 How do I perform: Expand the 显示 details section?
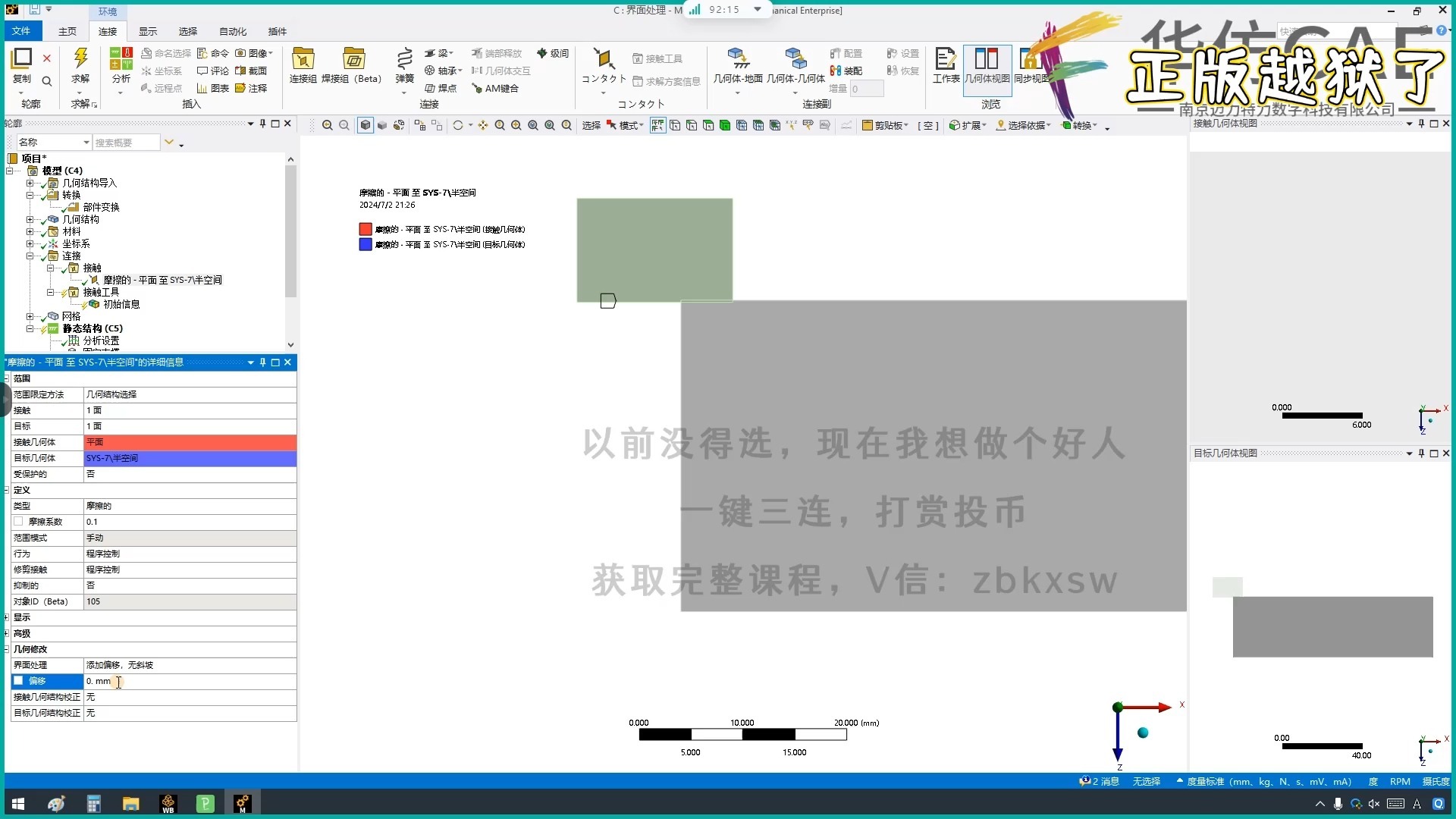coord(7,617)
